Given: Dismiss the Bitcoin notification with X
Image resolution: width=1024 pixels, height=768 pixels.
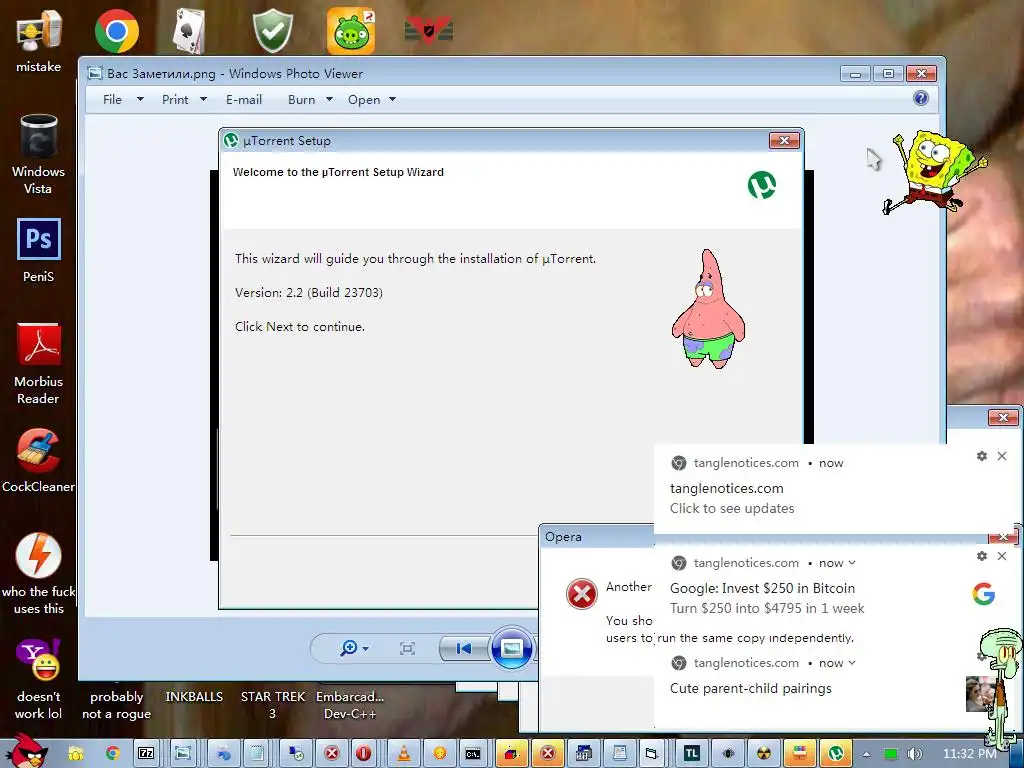Looking at the screenshot, I should click(1002, 556).
